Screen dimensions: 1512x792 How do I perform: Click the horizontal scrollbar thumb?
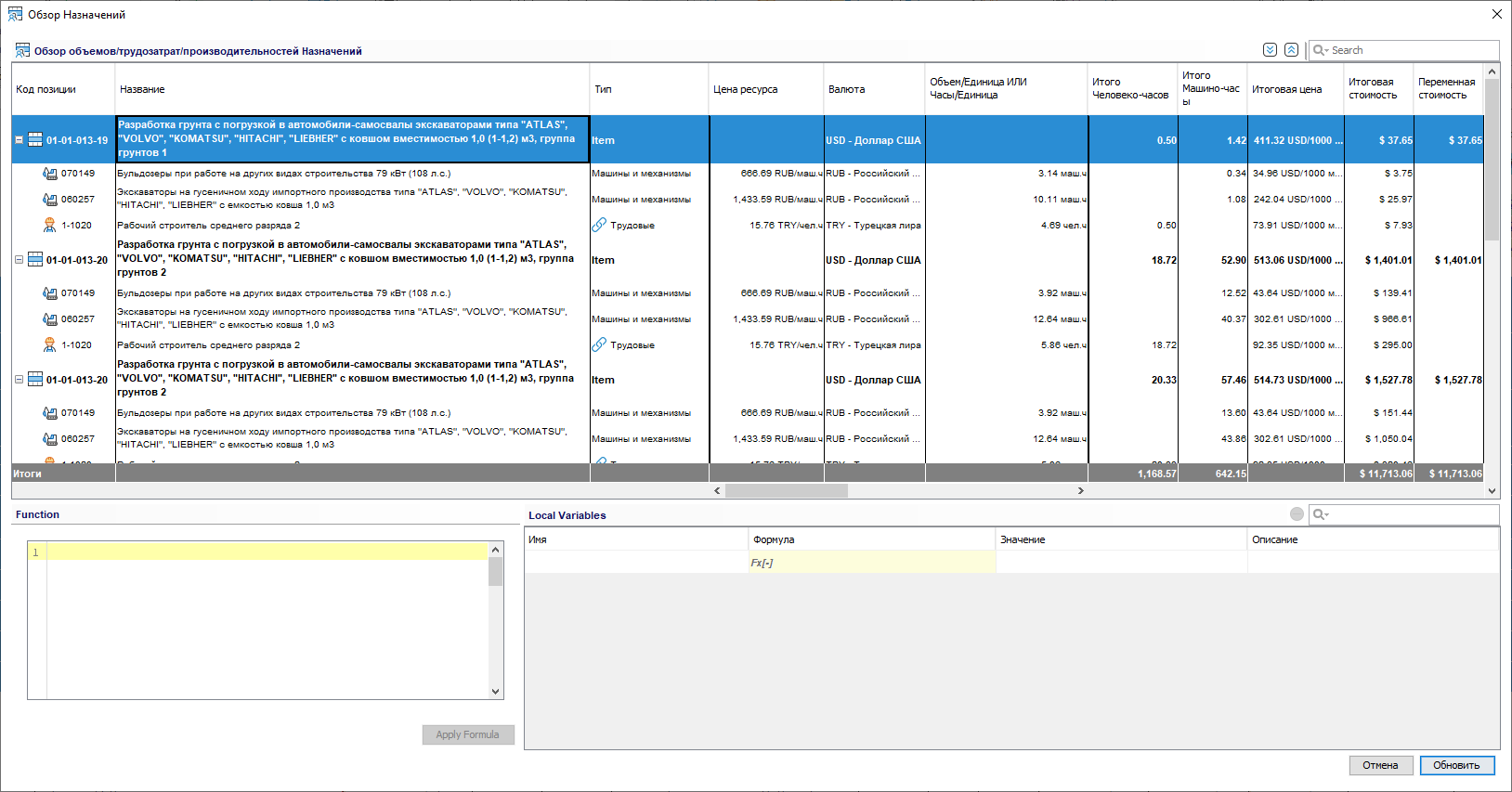coord(787,490)
